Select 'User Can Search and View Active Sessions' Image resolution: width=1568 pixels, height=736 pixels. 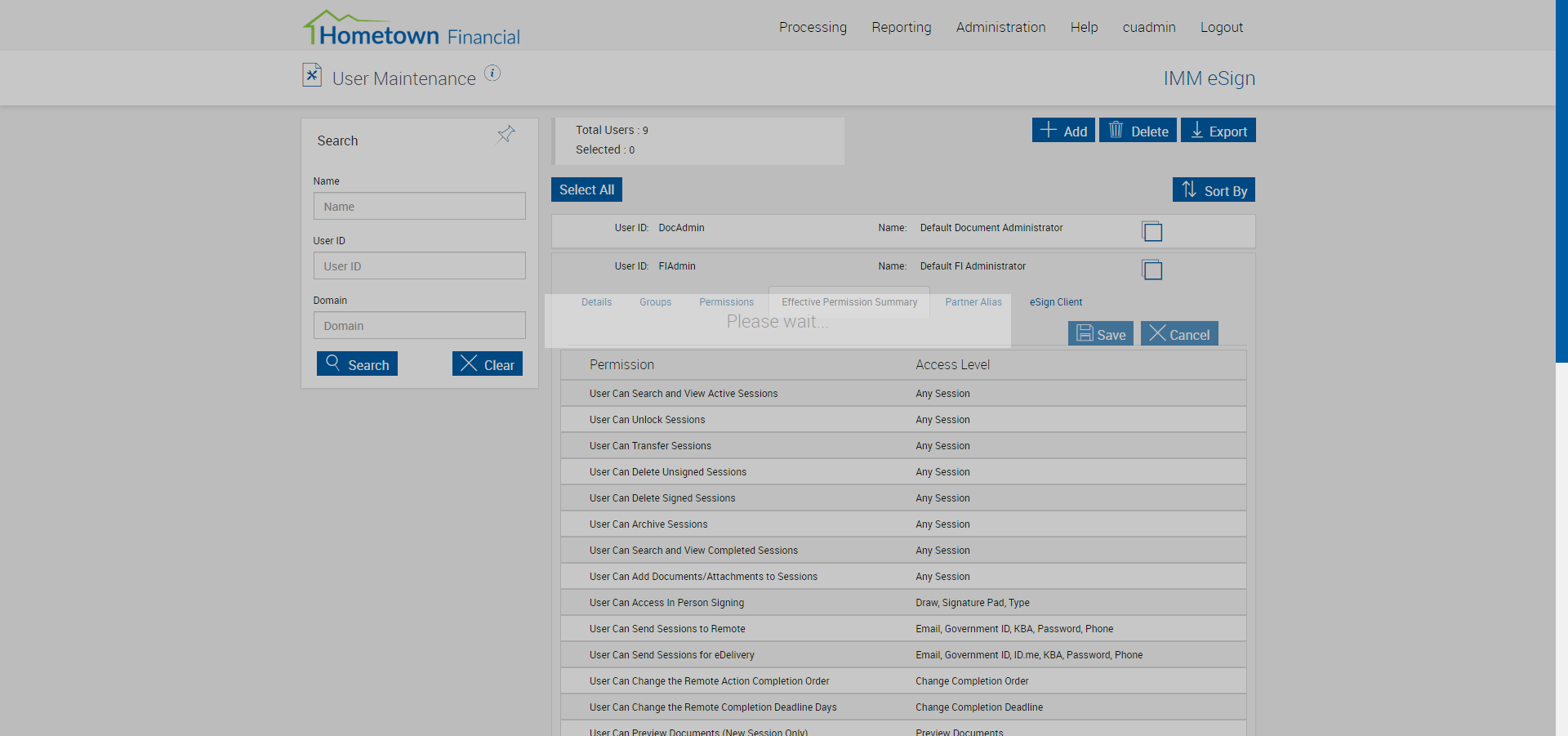tap(903, 393)
